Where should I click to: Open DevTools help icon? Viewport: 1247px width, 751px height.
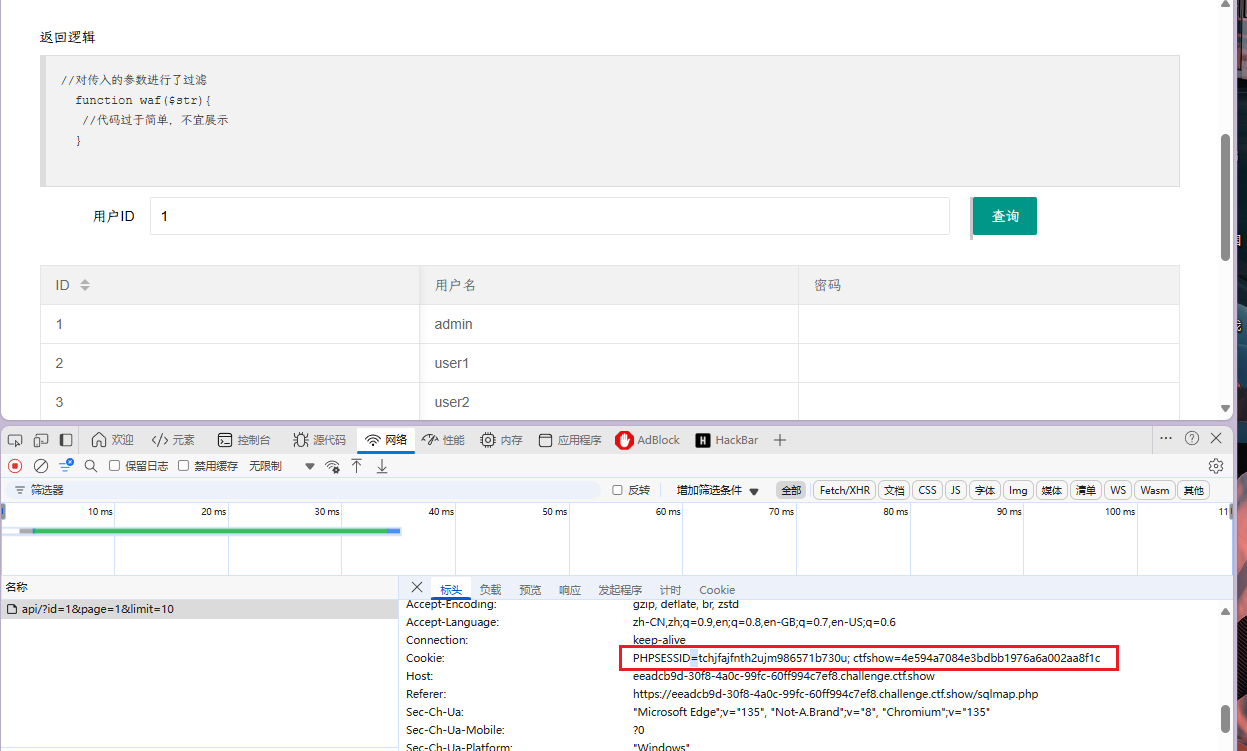tap(1192, 439)
